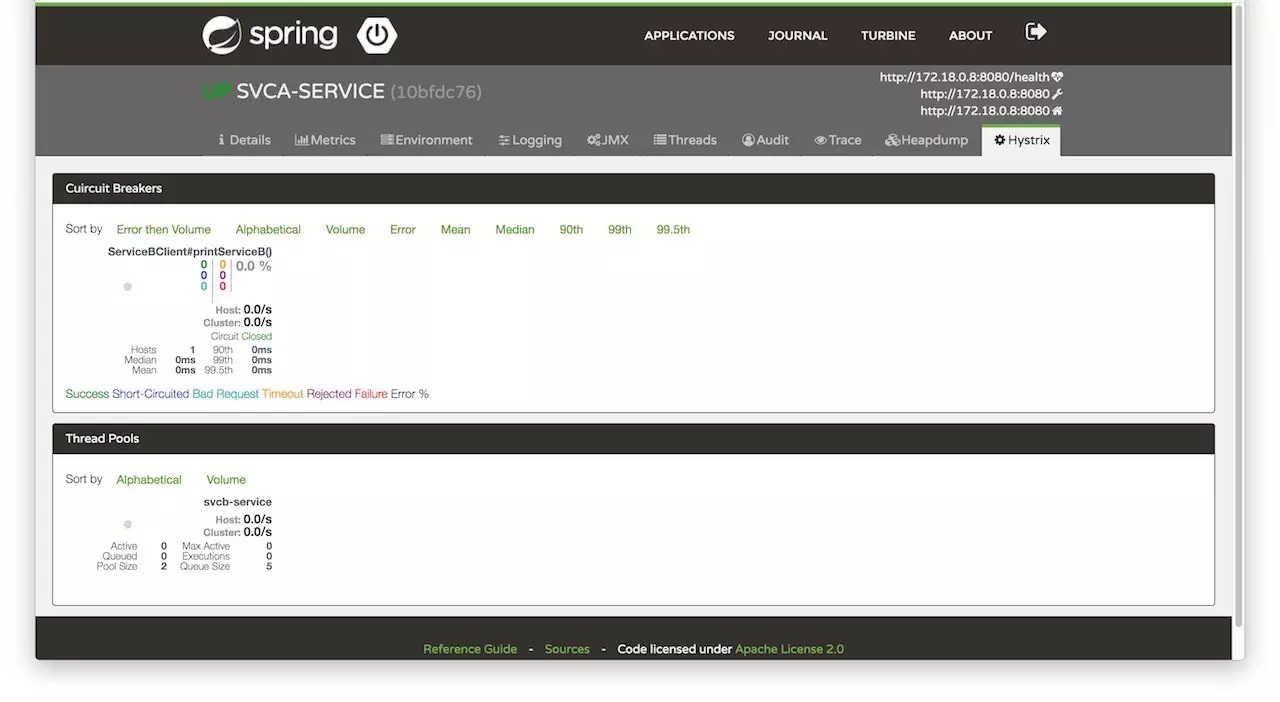Image resolution: width=1280 pixels, height=702 pixels.
Task: Click the Spring Boot Admin power logo
Action: coord(377,36)
